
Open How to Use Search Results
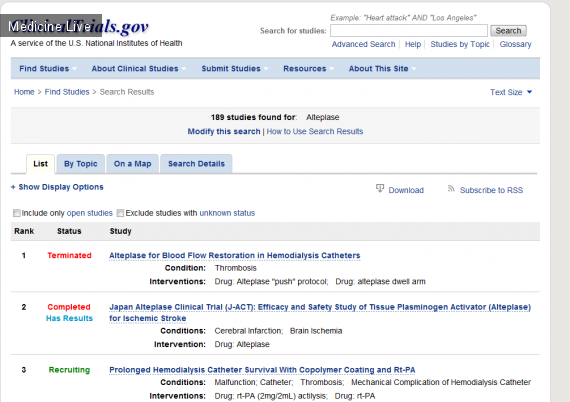pos(315,132)
